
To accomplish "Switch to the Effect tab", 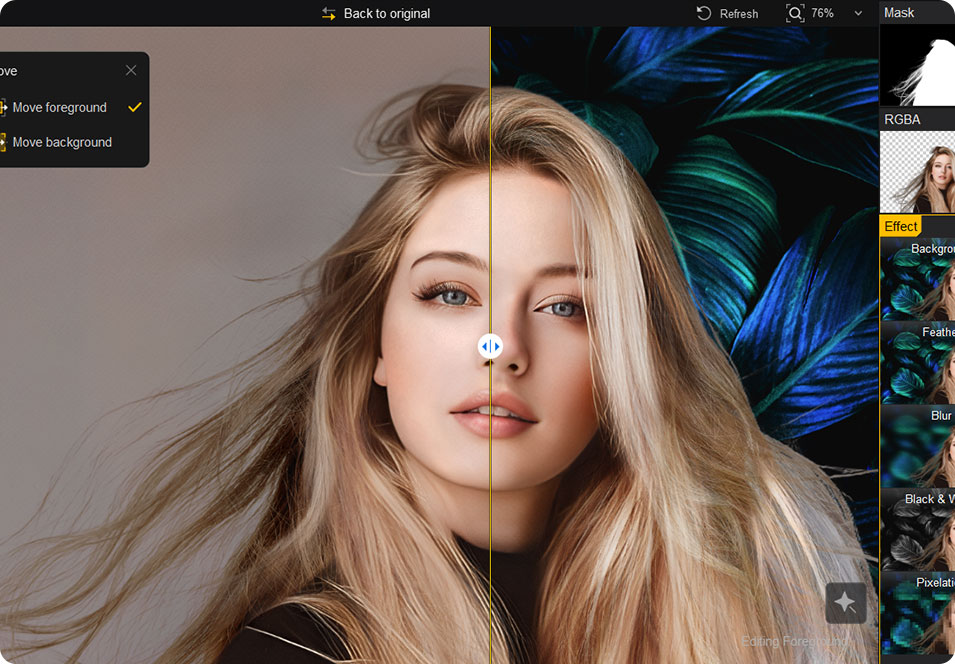I will tap(900, 227).
